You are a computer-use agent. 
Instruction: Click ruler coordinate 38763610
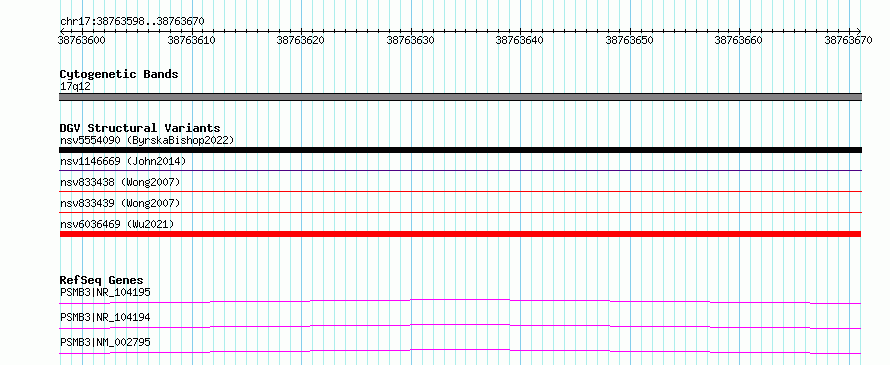(192, 40)
